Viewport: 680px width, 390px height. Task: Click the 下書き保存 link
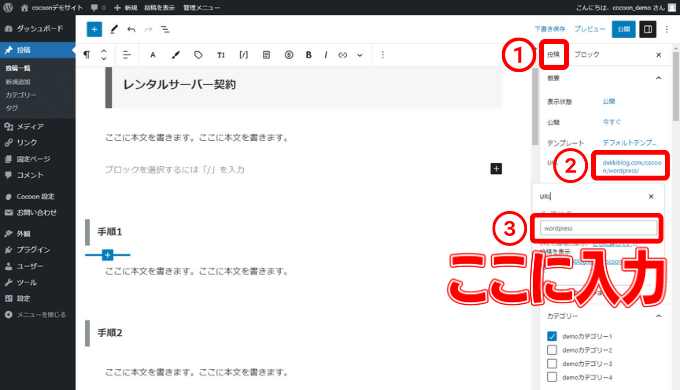[549, 29]
